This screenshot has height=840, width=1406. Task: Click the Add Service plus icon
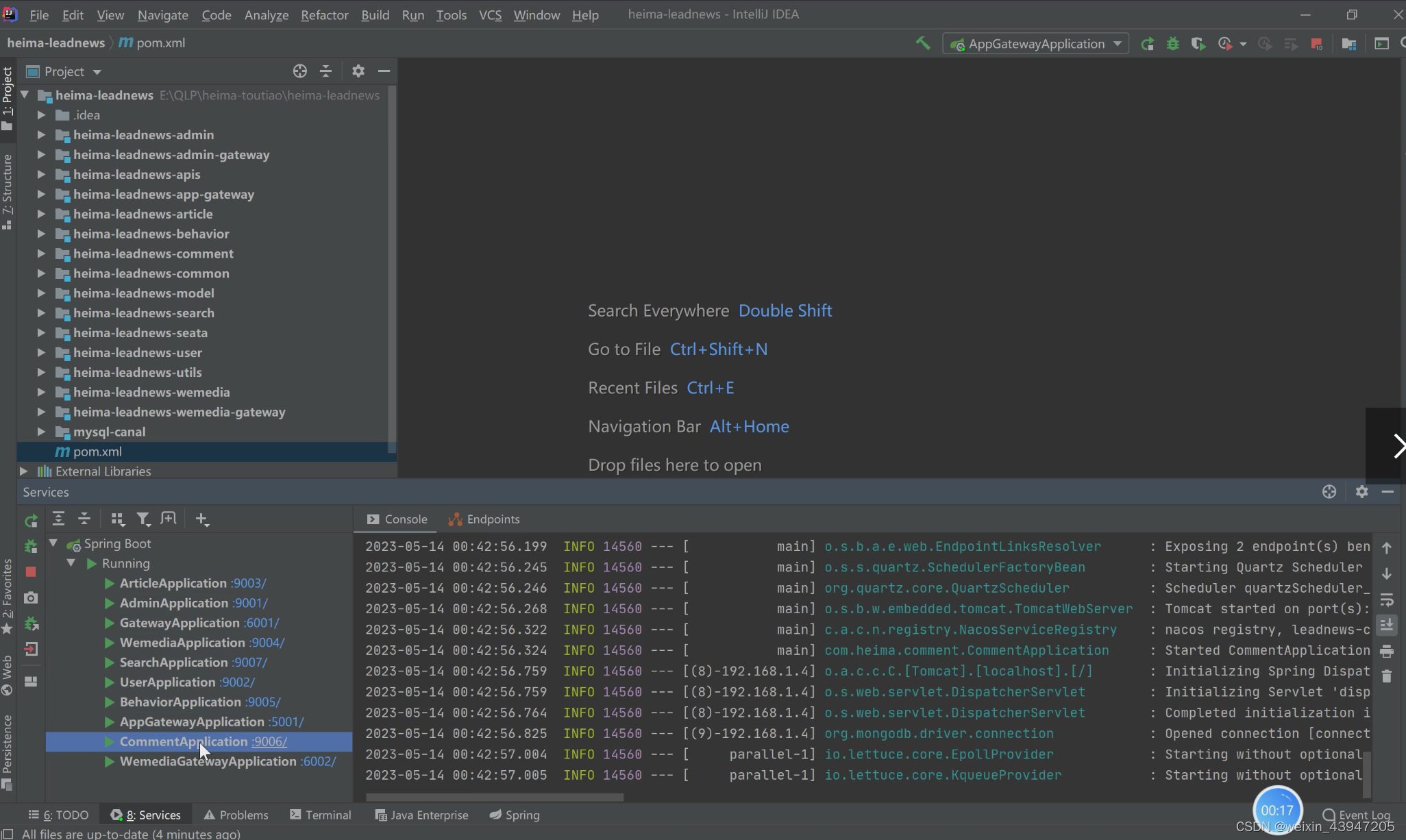(x=201, y=519)
